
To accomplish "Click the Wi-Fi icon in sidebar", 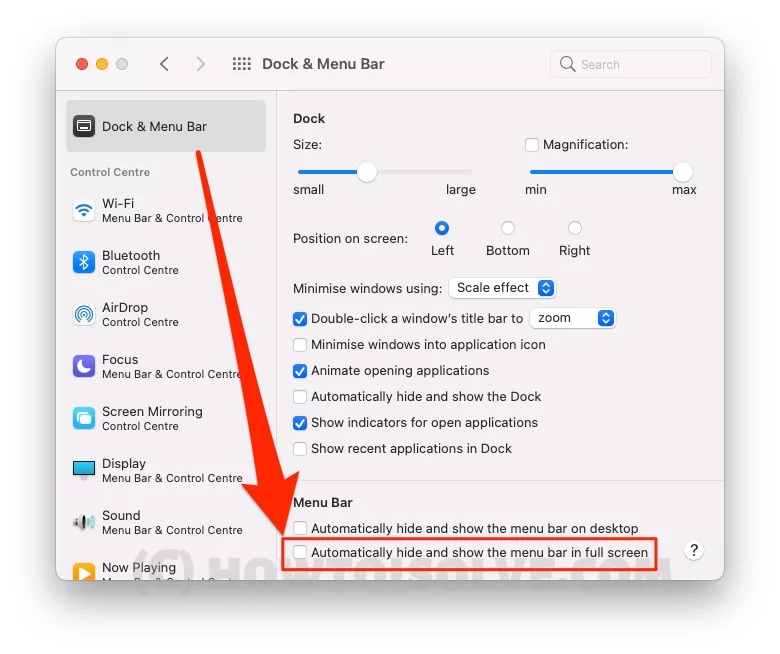I will click(x=84, y=210).
